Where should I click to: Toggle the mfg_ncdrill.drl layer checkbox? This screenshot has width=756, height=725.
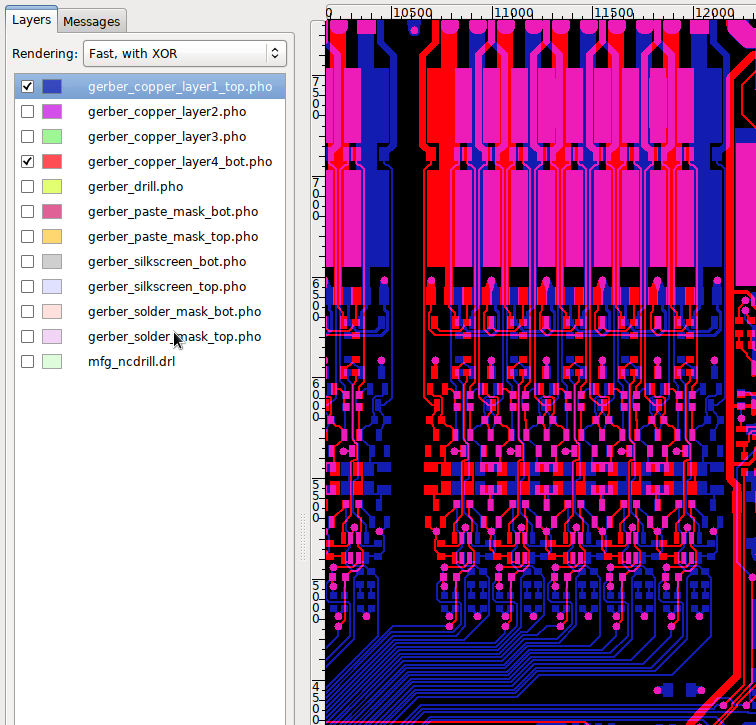[27, 362]
